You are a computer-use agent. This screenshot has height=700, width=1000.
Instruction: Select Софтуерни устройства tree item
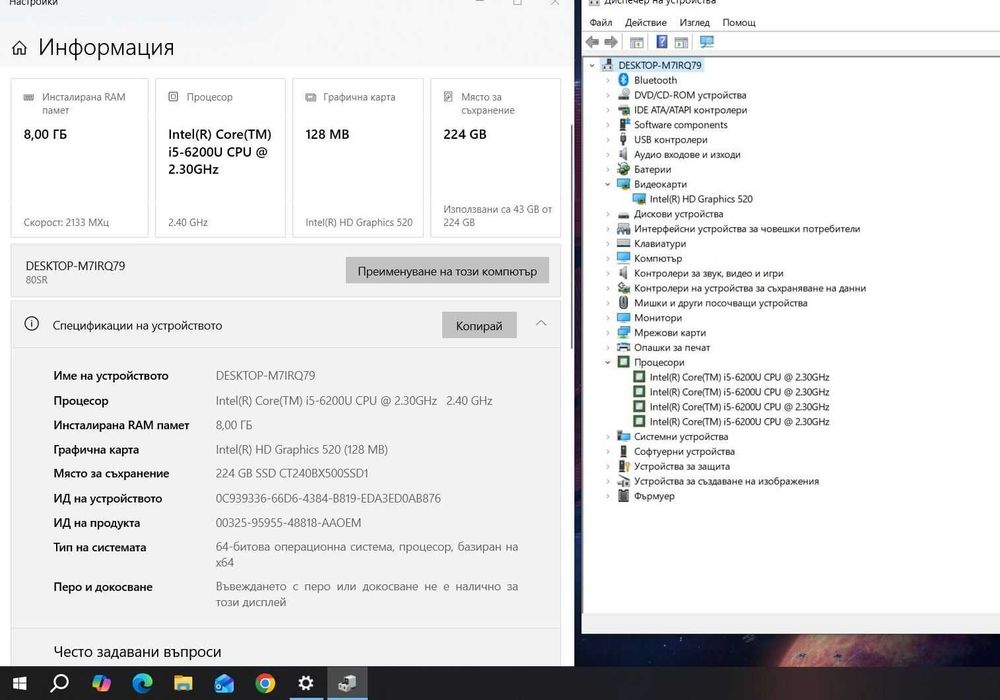(x=684, y=451)
